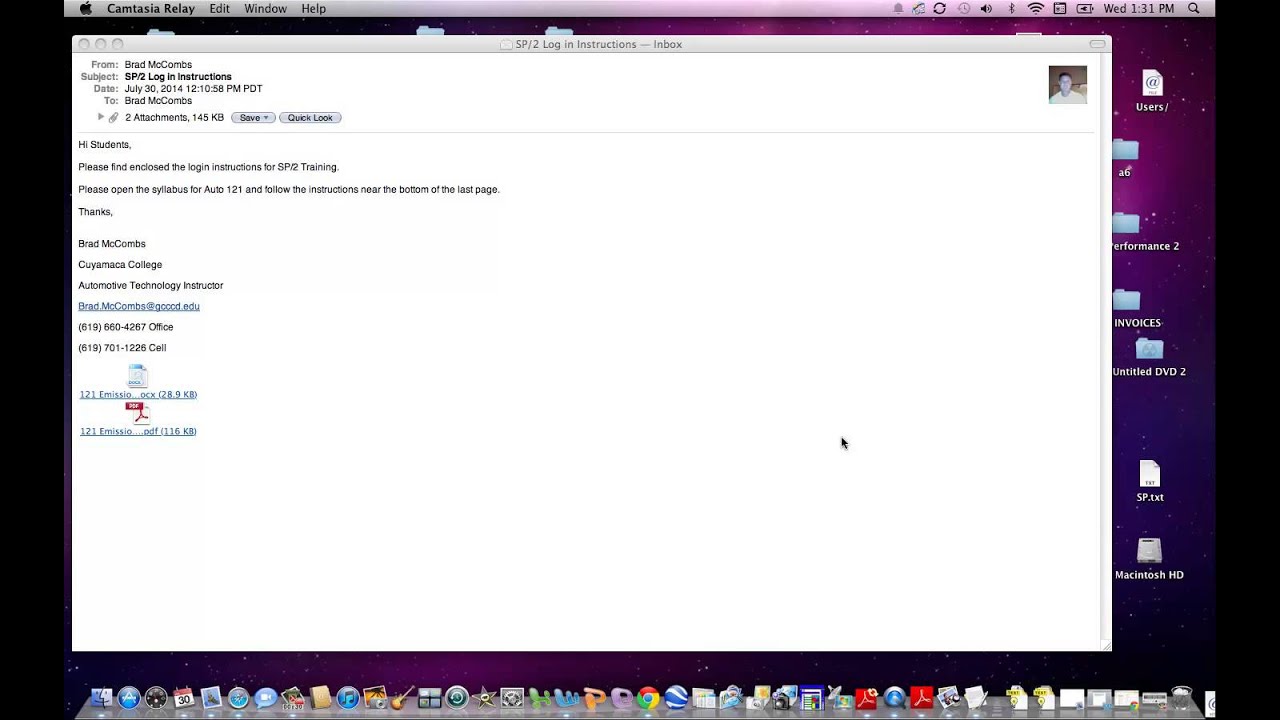
Task: Click the paperclip attachment icon
Action: click(114, 117)
